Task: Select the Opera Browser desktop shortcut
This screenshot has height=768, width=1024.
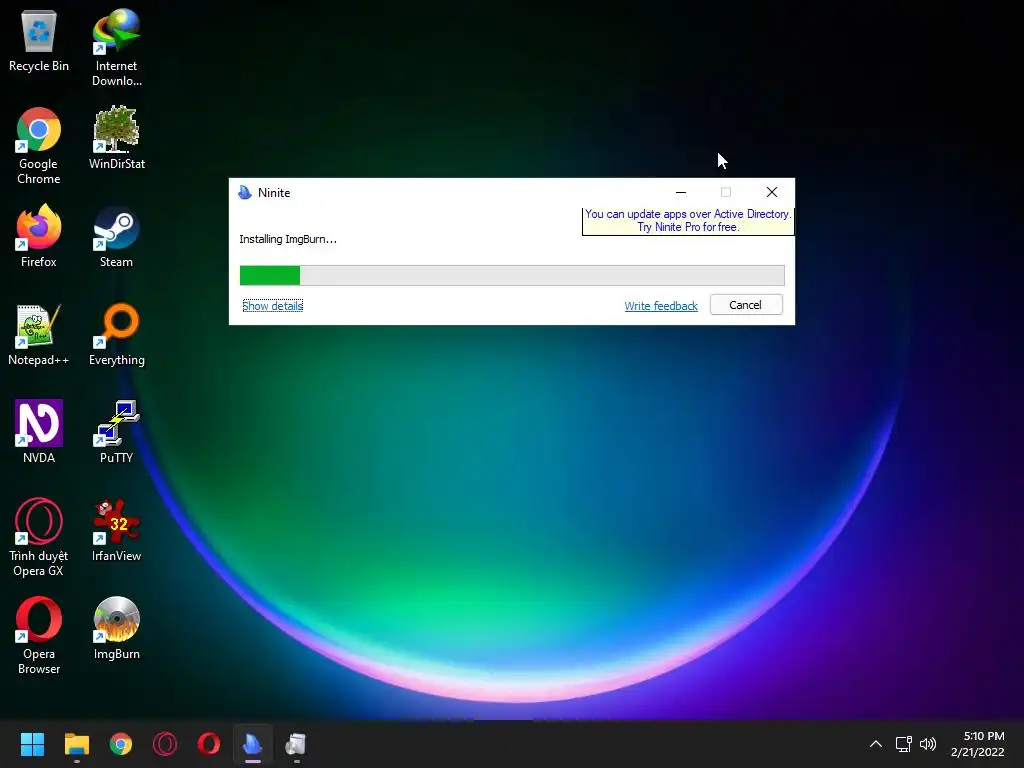Action: (39, 635)
